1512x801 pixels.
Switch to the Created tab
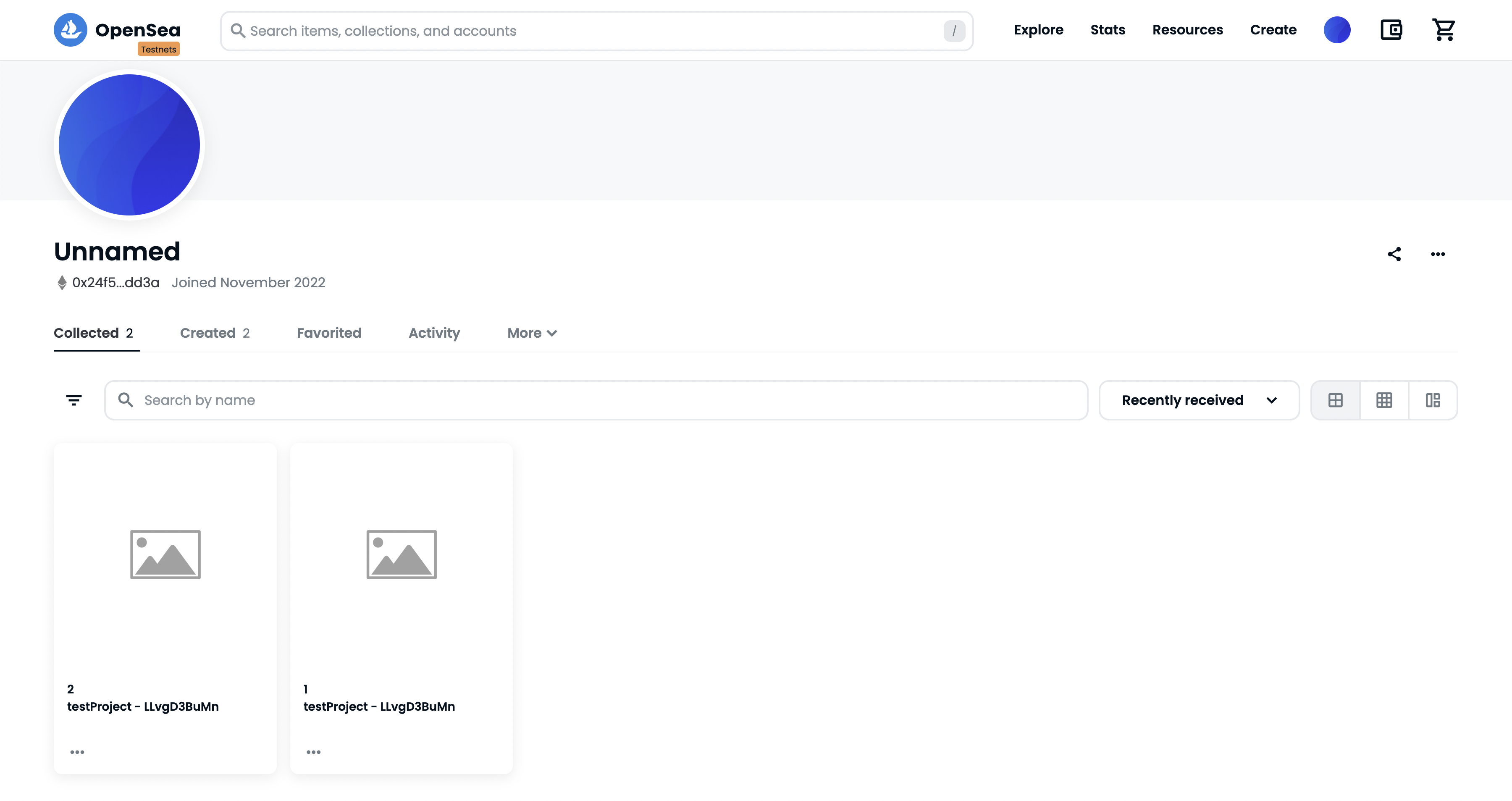[215, 334]
